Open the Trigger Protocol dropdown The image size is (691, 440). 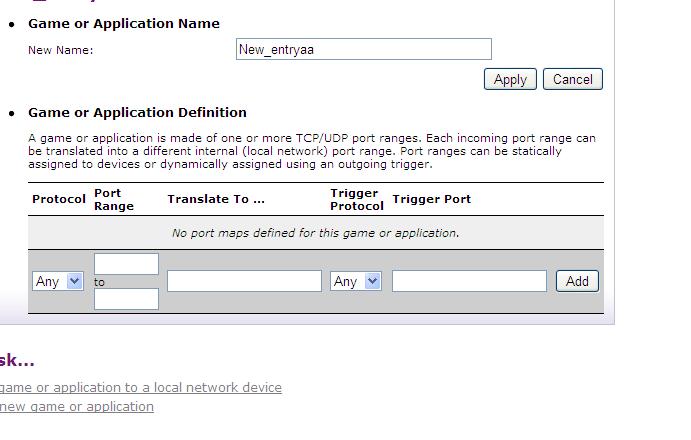click(x=356, y=281)
